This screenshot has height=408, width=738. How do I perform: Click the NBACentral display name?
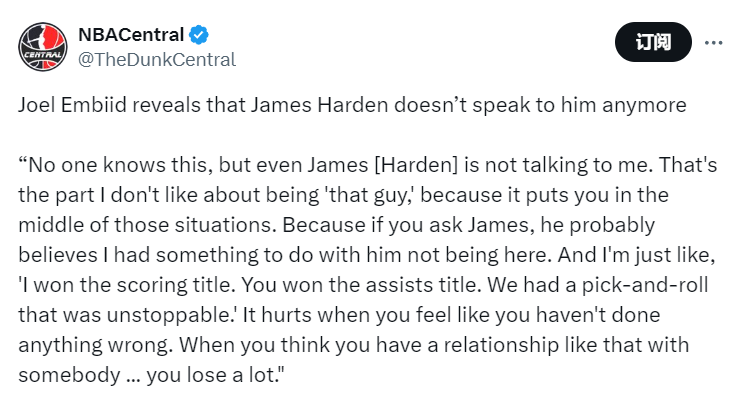[131, 35]
